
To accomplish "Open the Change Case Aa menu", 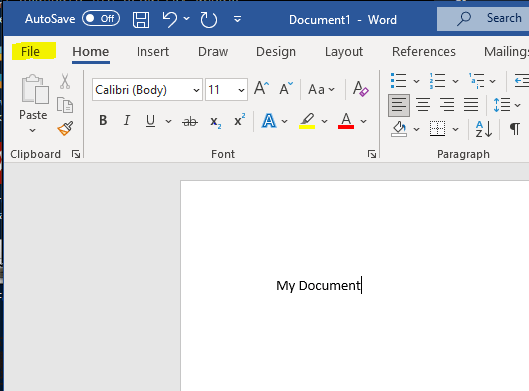I will click(x=321, y=89).
